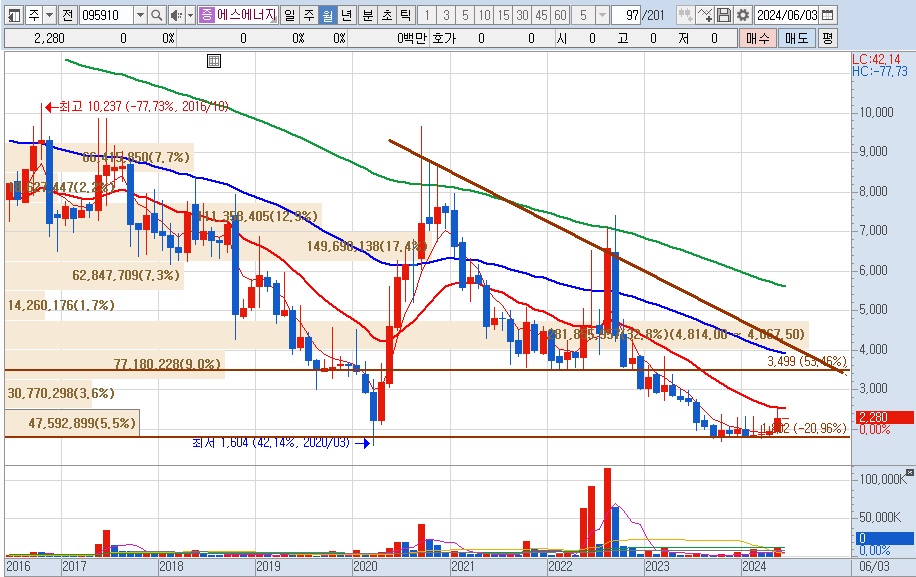
Task: Click the left panel toggle icon
Action: point(13,15)
